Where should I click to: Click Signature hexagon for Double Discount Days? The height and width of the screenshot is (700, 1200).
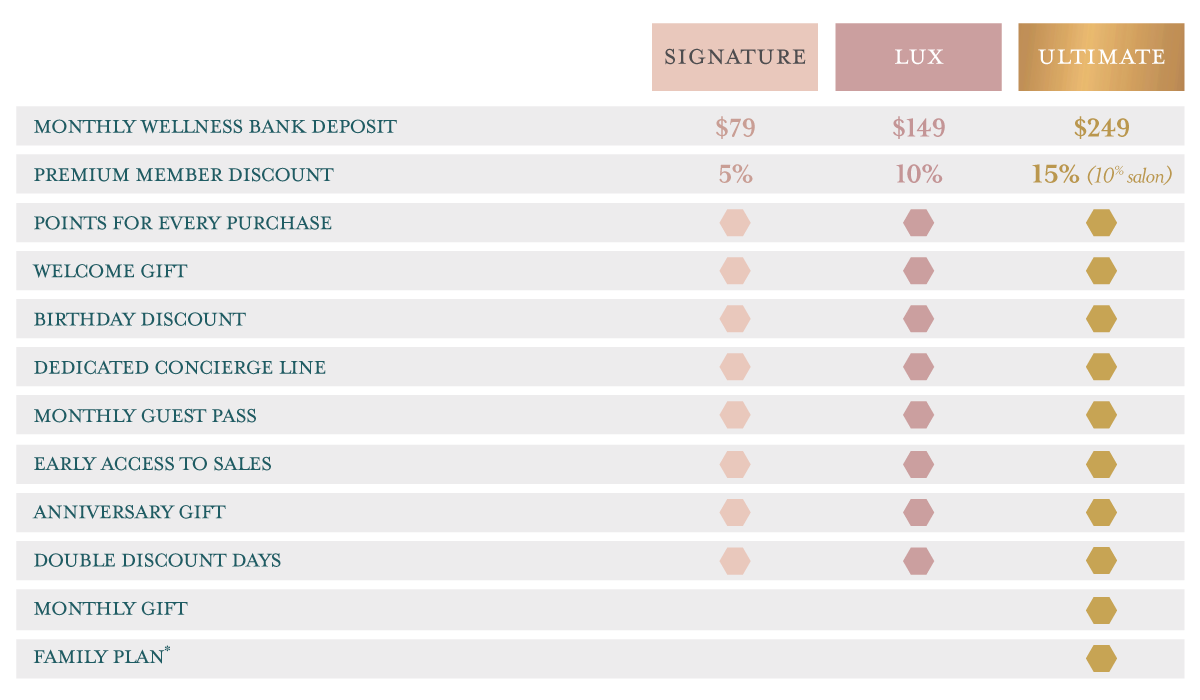point(735,561)
